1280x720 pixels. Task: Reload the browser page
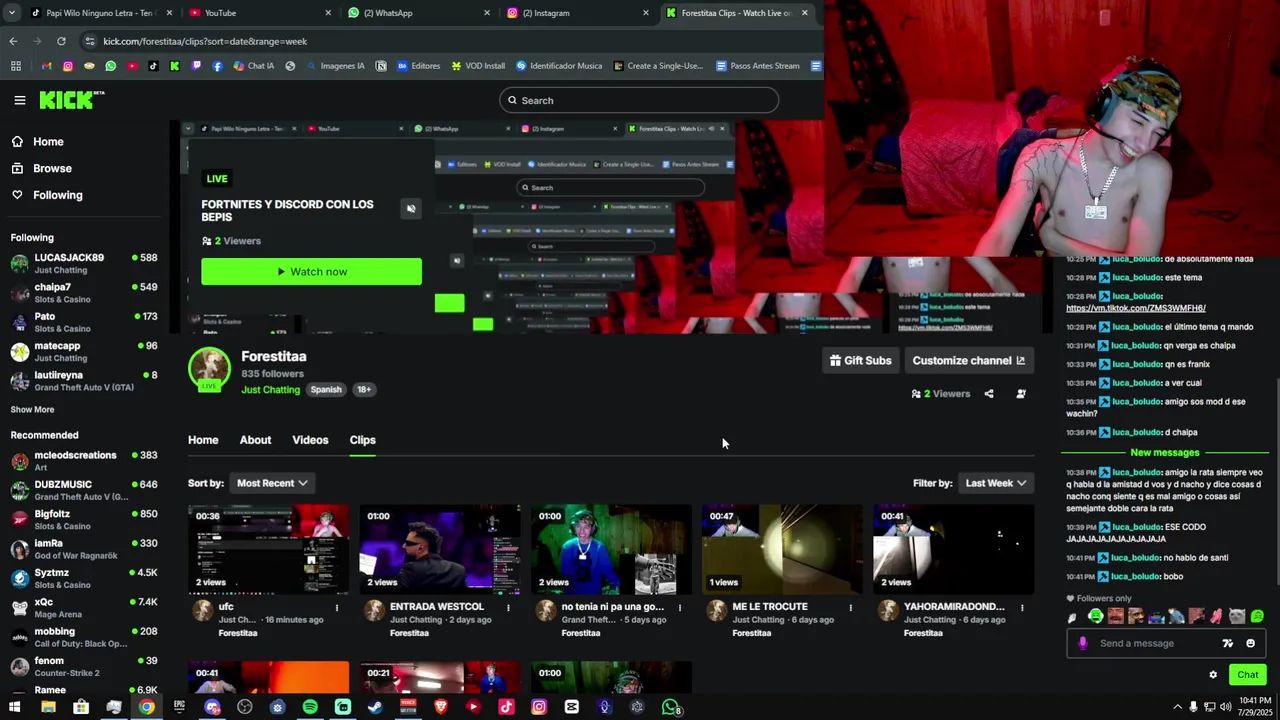tap(61, 41)
